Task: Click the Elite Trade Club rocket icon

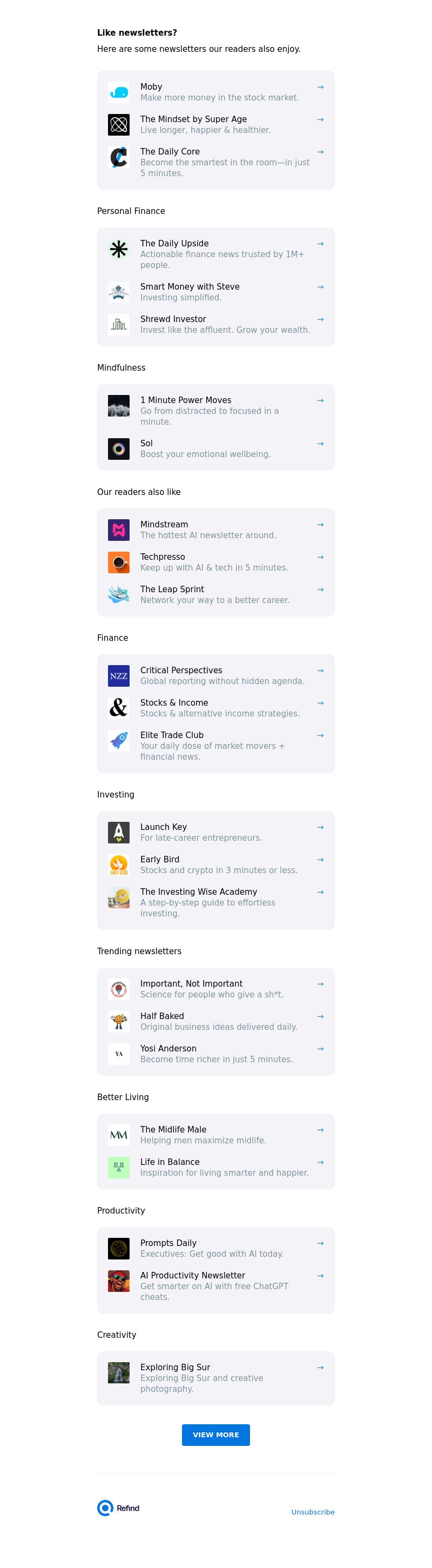Action: [x=119, y=741]
